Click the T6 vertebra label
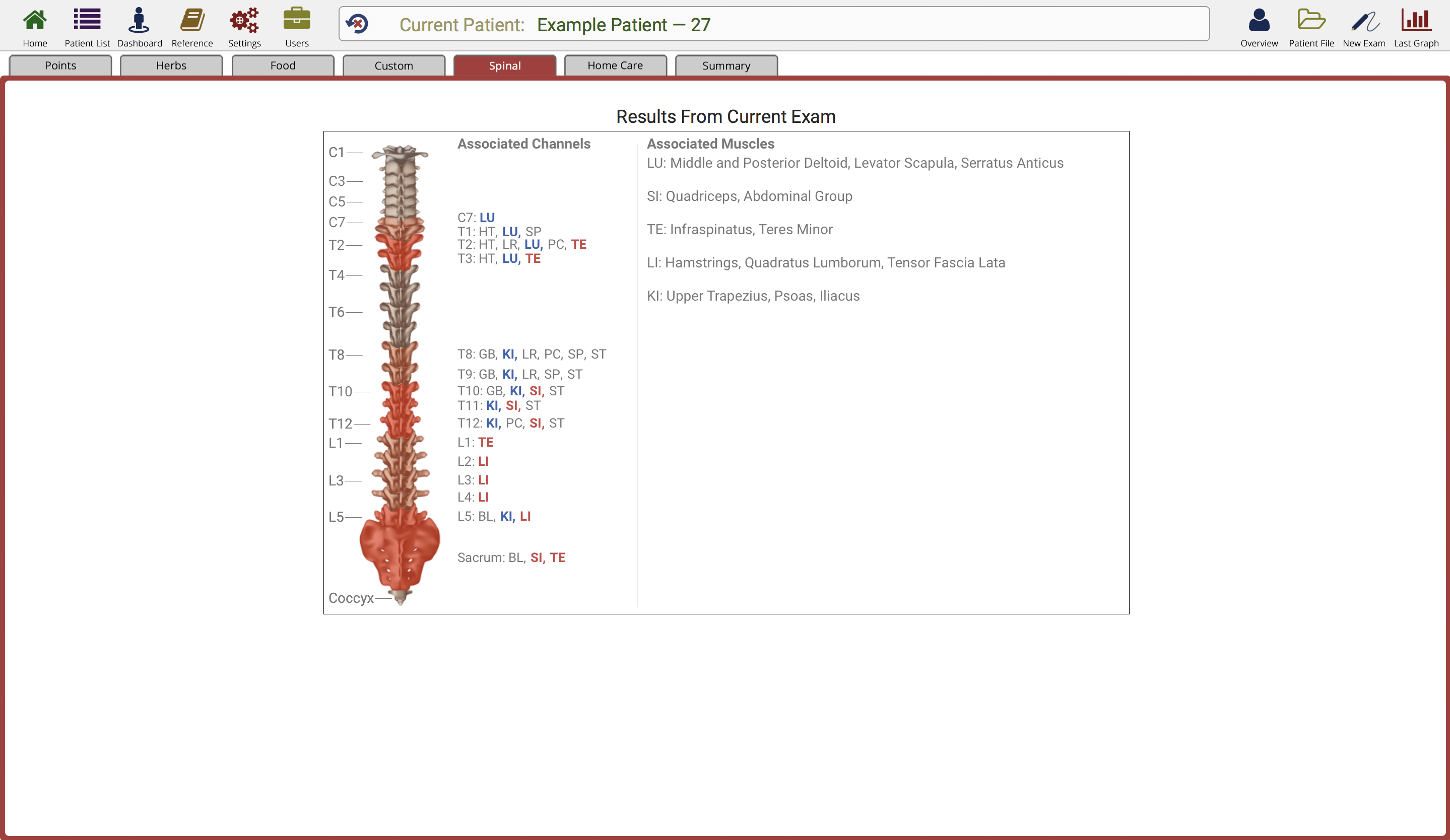1450x840 pixels. point(337,312)
